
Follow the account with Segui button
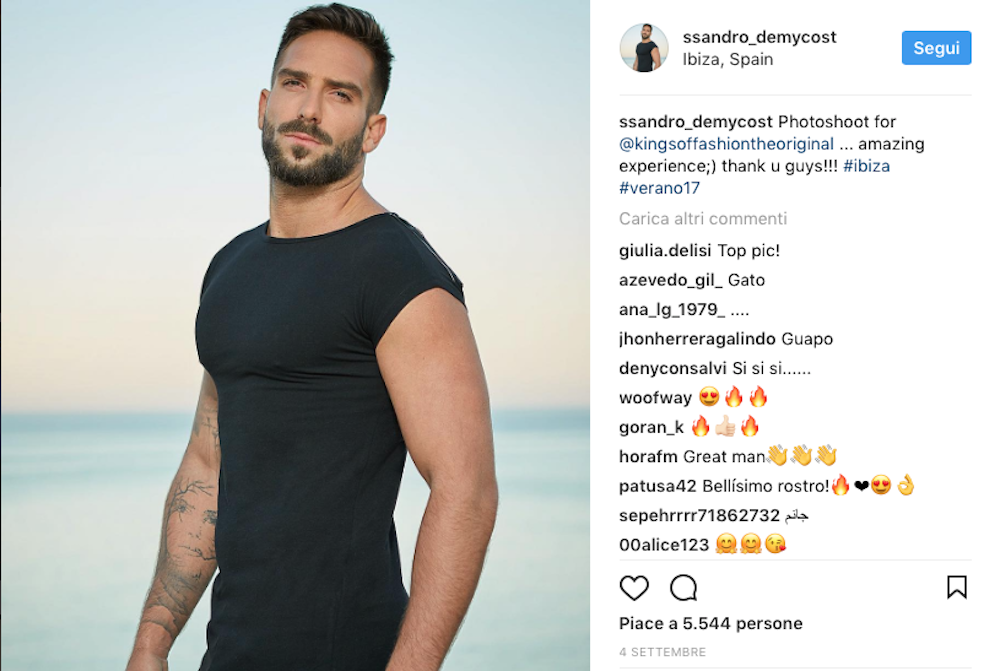pos(936,48)
